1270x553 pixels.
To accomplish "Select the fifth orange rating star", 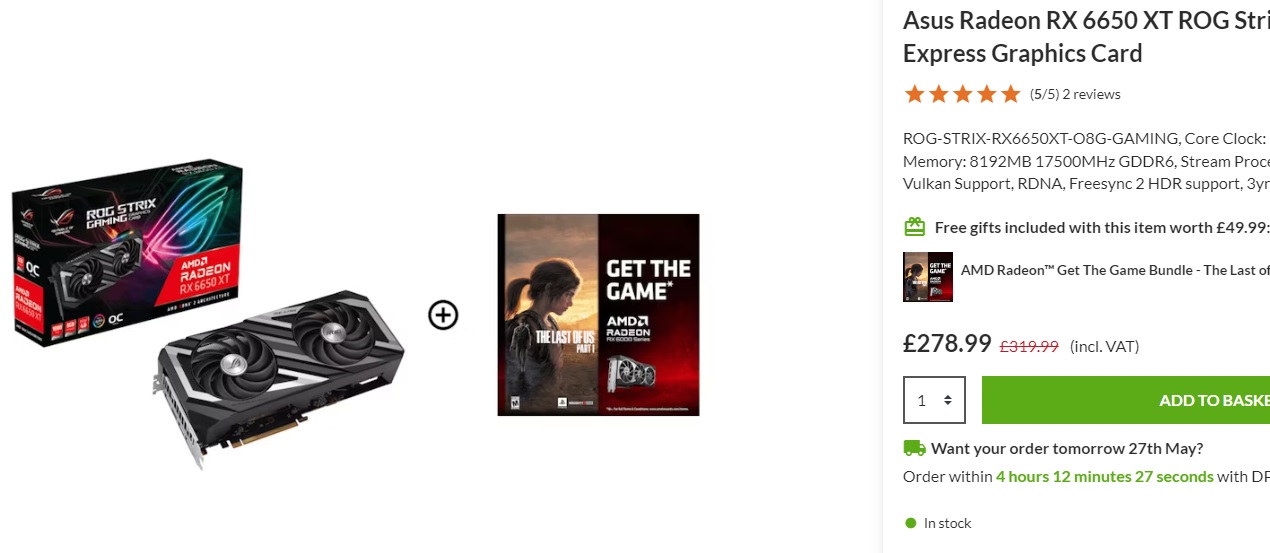I will [x=1010, y=94].
